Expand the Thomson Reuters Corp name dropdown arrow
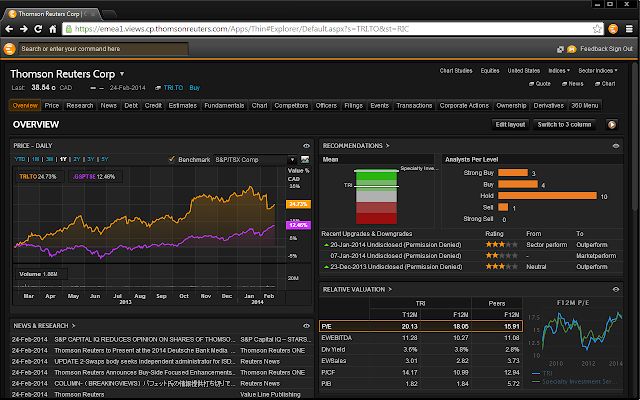This screenshot has height=400, width=640. pos(122,74)
